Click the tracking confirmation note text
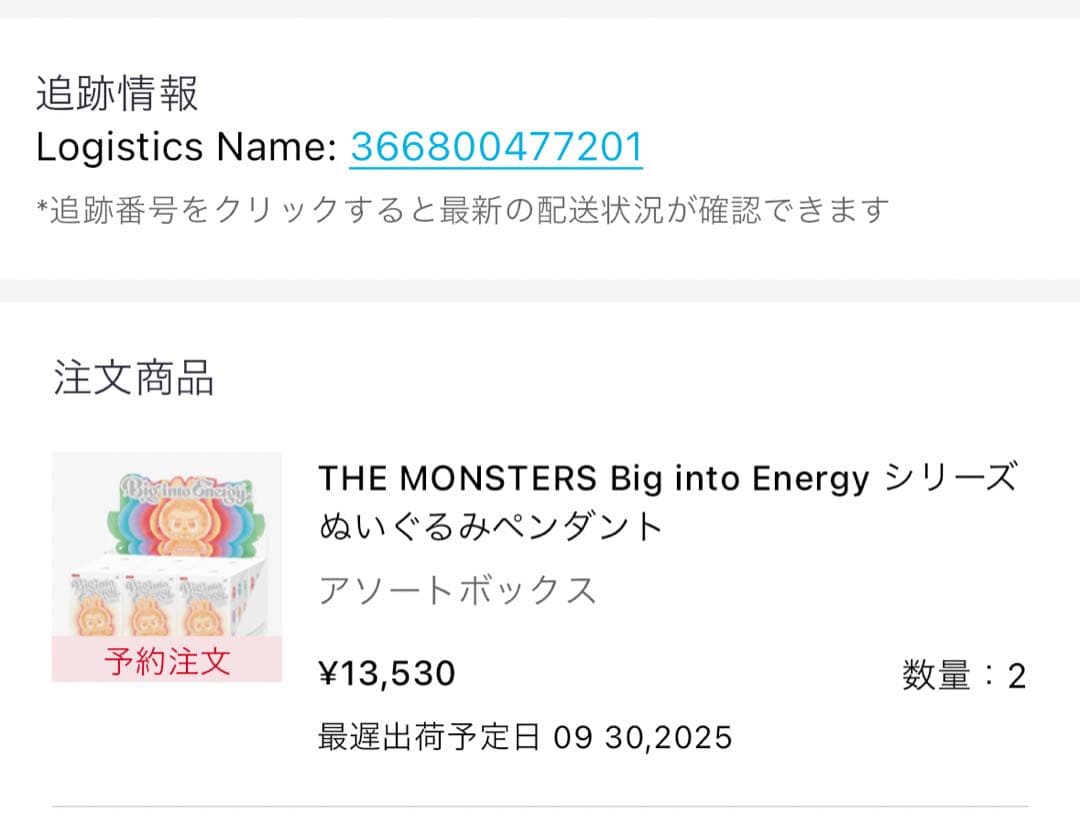 460,208
